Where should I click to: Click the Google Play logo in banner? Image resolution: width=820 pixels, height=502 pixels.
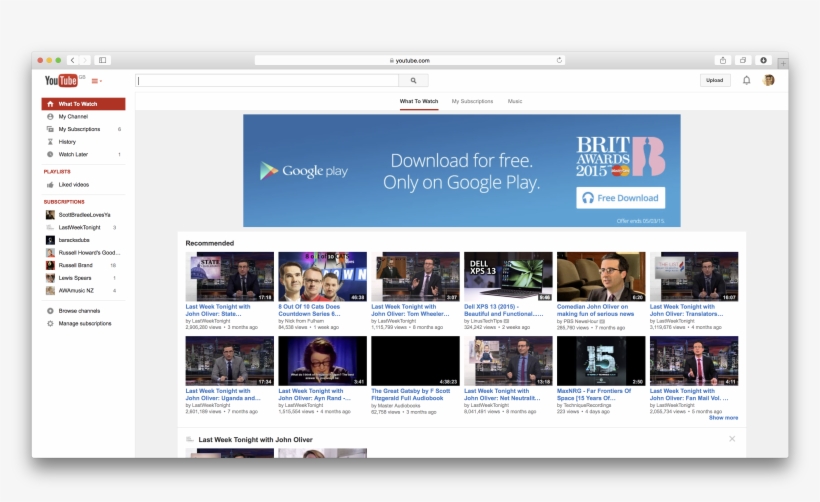click(x=304, y=171)
